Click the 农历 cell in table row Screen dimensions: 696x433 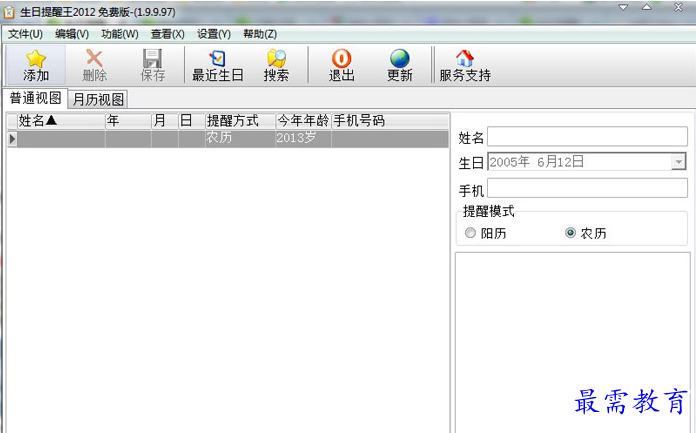click(x=240, y=138)
